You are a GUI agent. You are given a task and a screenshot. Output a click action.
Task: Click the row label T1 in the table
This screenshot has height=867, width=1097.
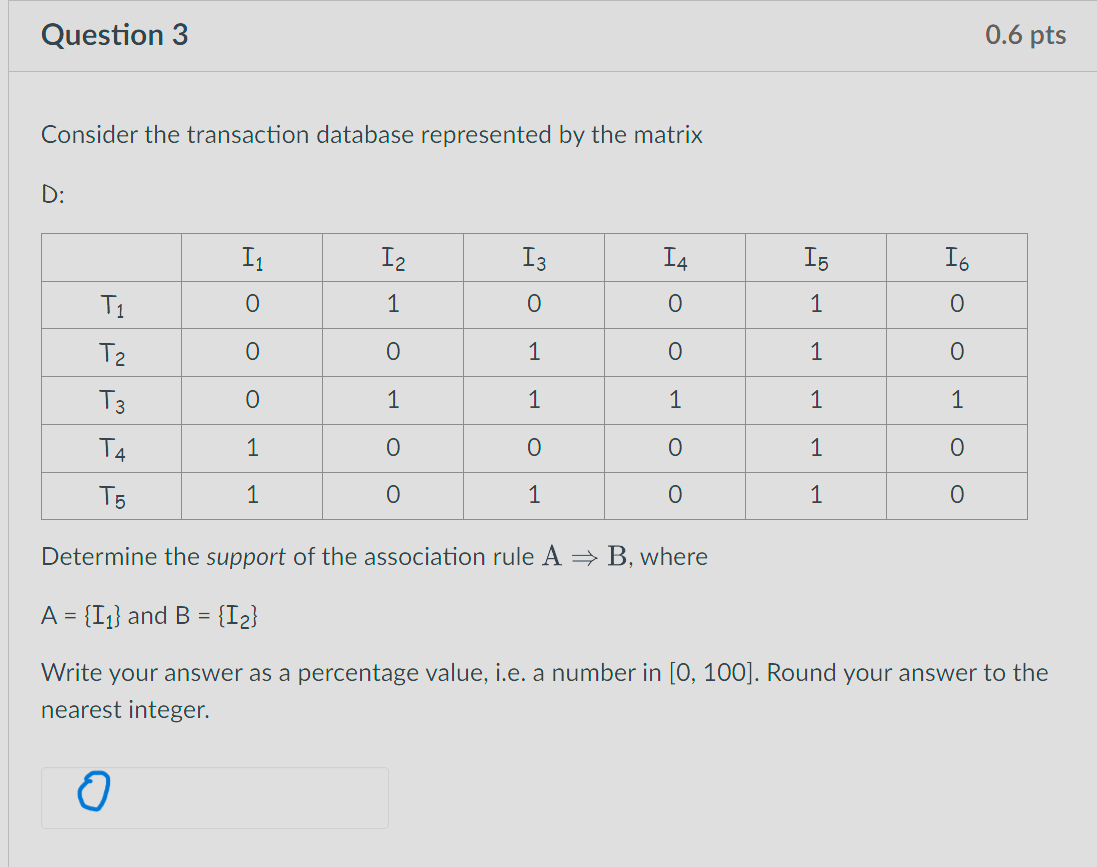108,304
